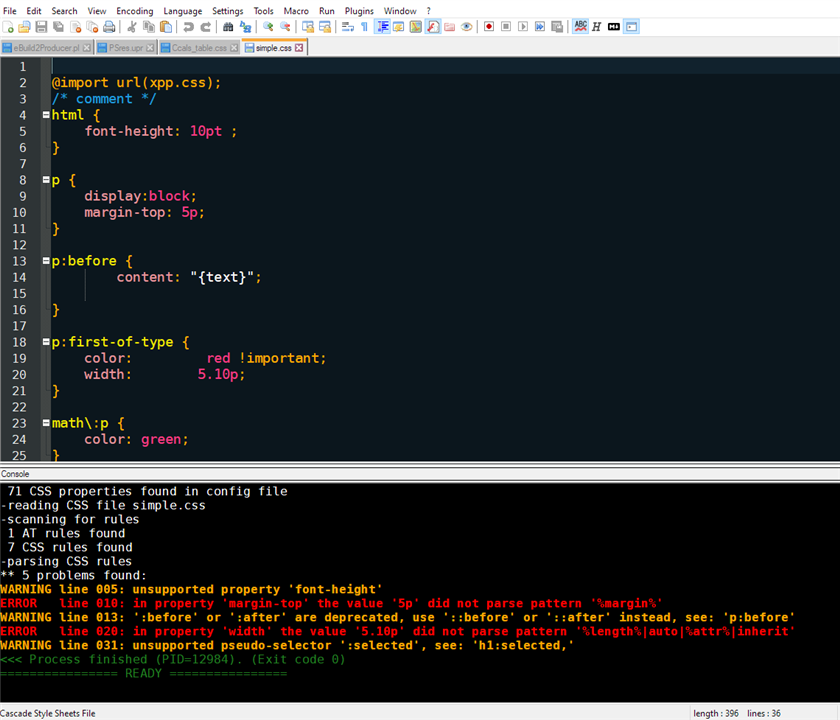This screenshot has height=720, width=840.
Task: Close the eBuild2Producer.pl tab
Action: tap(87, 48)
